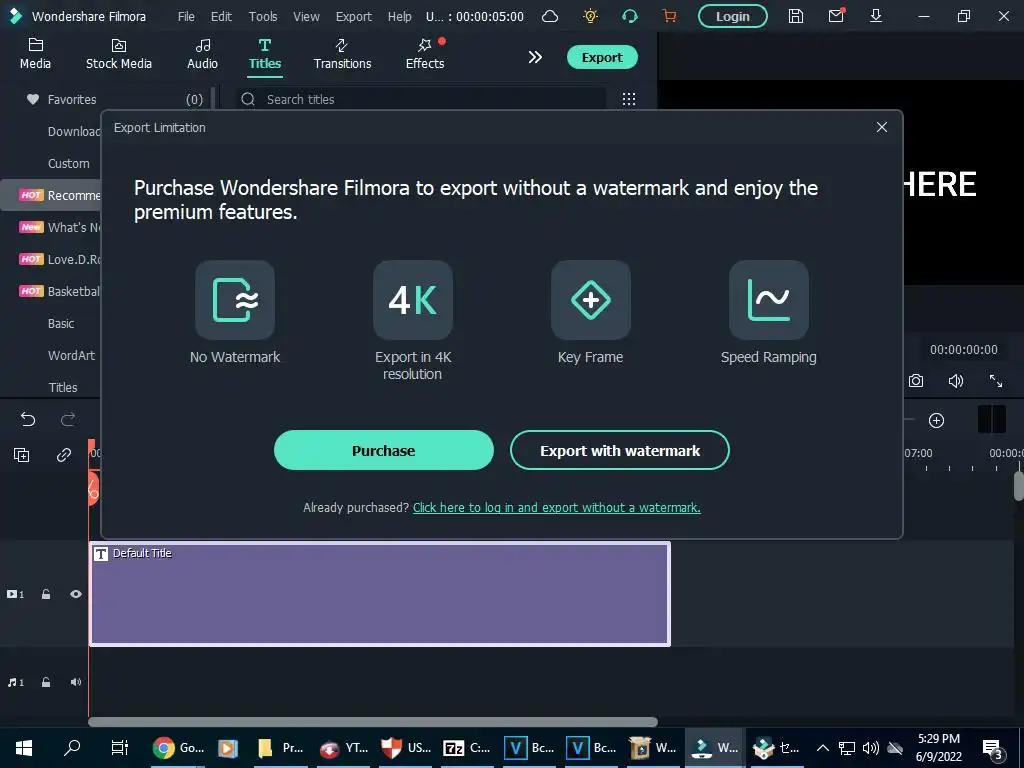Click the lightbulb tips icon
This screenshot has height=768, width=1024.
coord(590,16)
